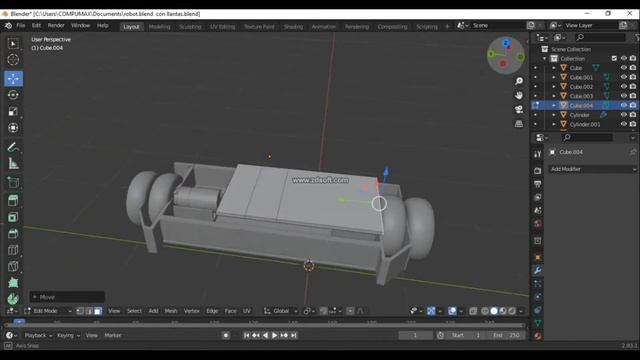Disable Cube.004 in renders via camera icon
Viewport: 640px width, 360px height.
633,105
